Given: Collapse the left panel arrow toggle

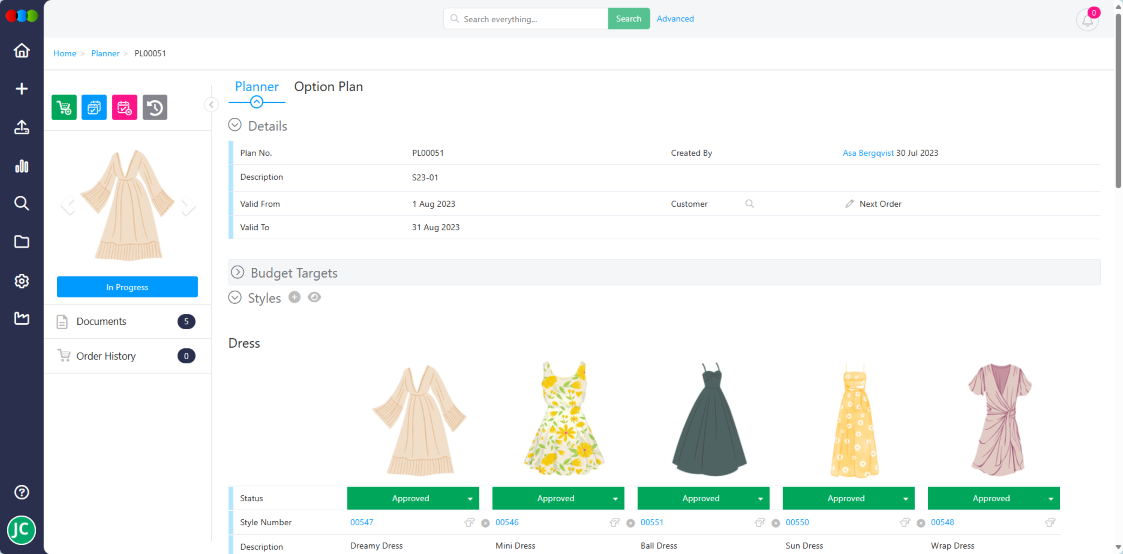Looking at the screenshot, I should click(x=211, y=104).
